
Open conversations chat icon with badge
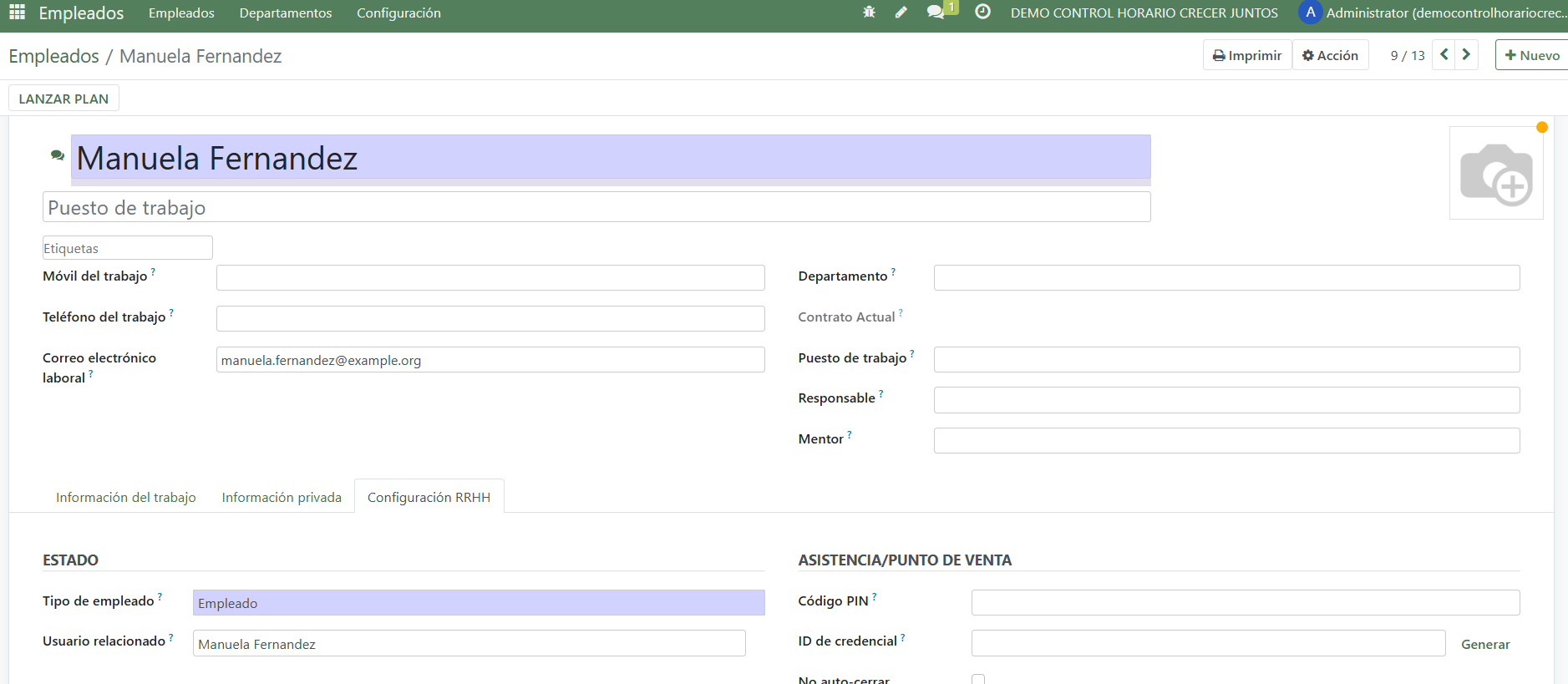coord(936,13)
